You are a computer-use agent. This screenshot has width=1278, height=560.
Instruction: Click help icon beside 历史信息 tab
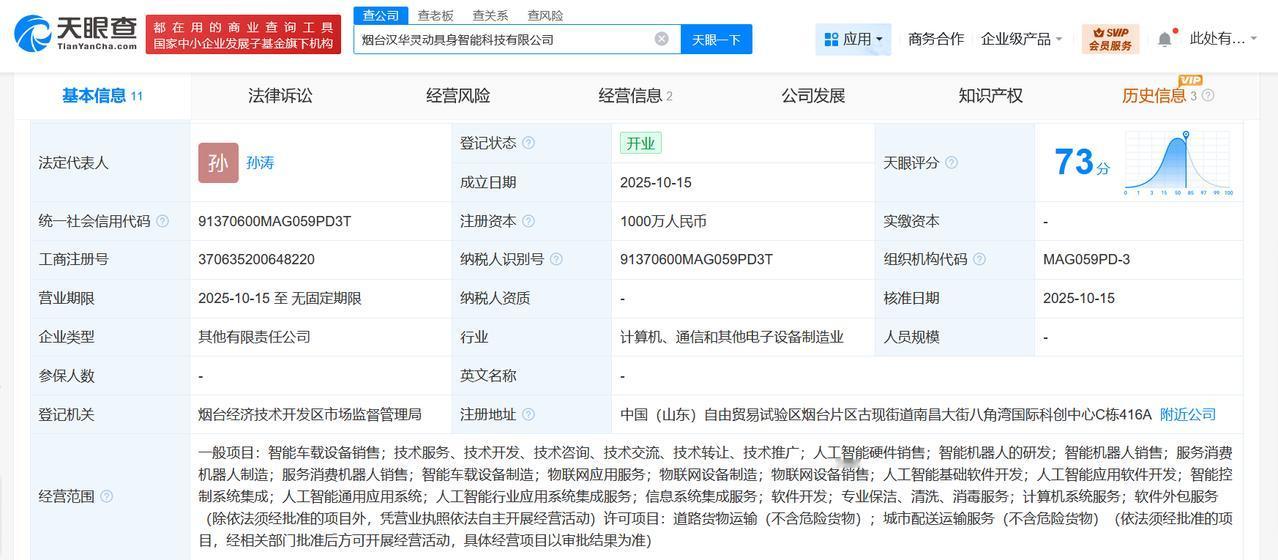(1207, 96)
